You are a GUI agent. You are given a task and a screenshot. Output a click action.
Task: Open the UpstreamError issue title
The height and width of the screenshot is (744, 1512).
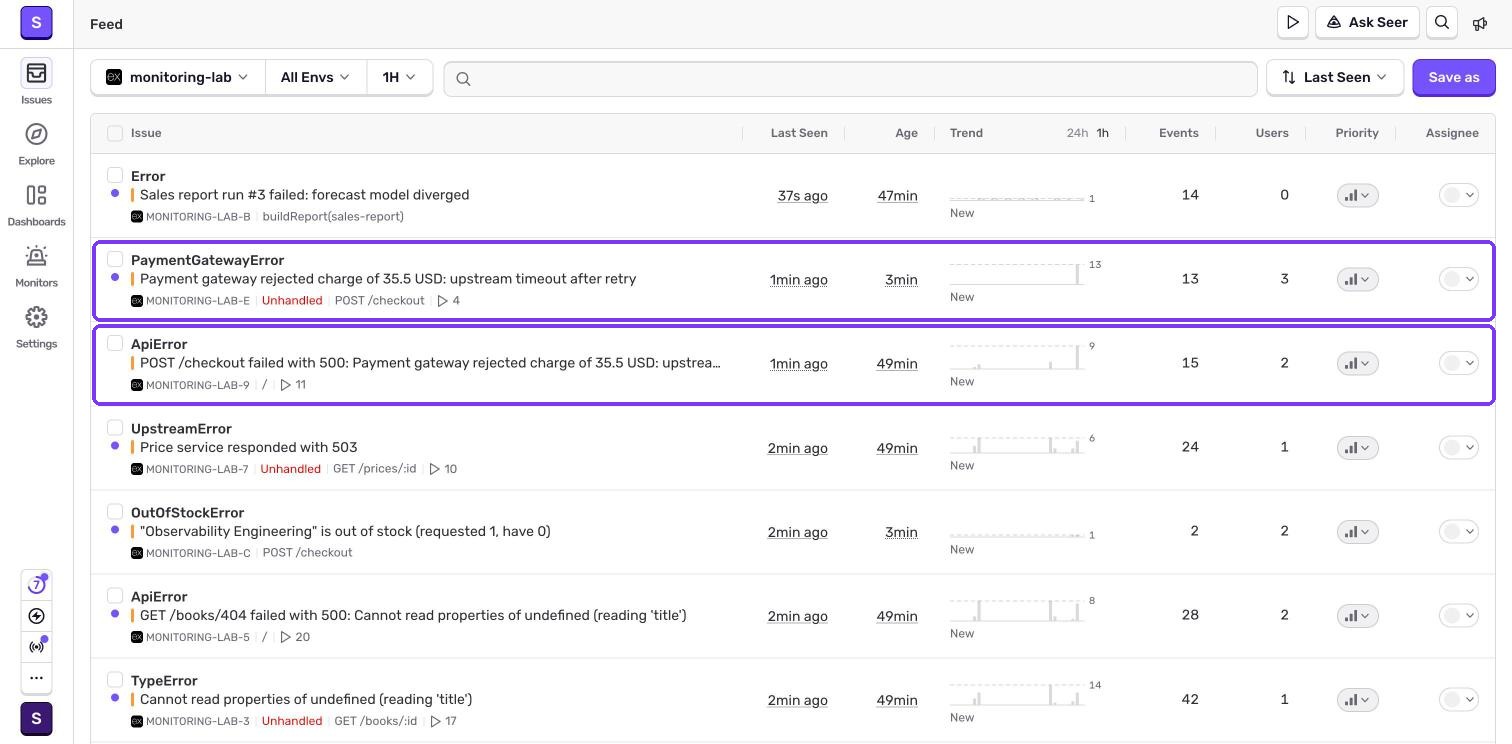(x=181, y=428)
